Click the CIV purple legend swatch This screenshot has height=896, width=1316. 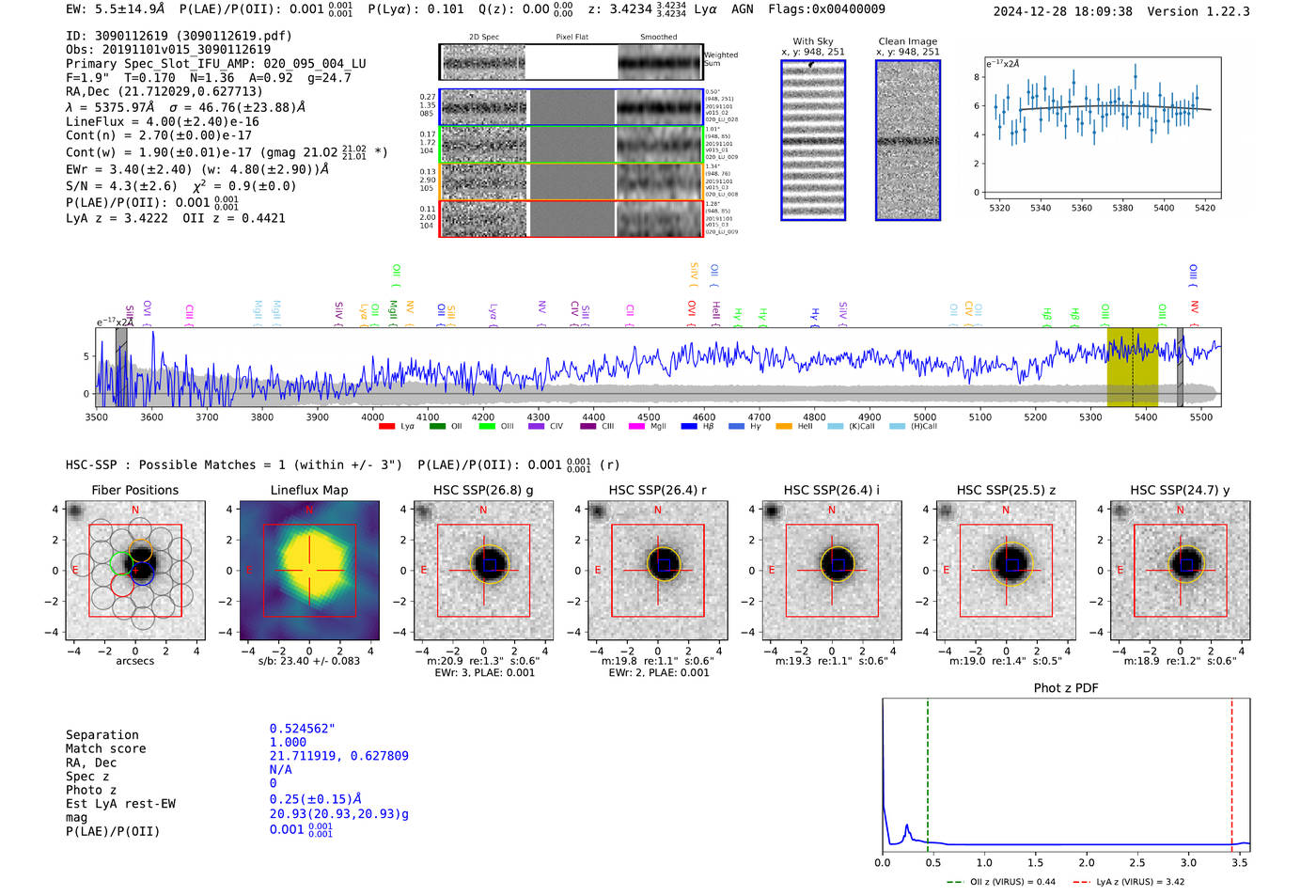coord(537,427)
